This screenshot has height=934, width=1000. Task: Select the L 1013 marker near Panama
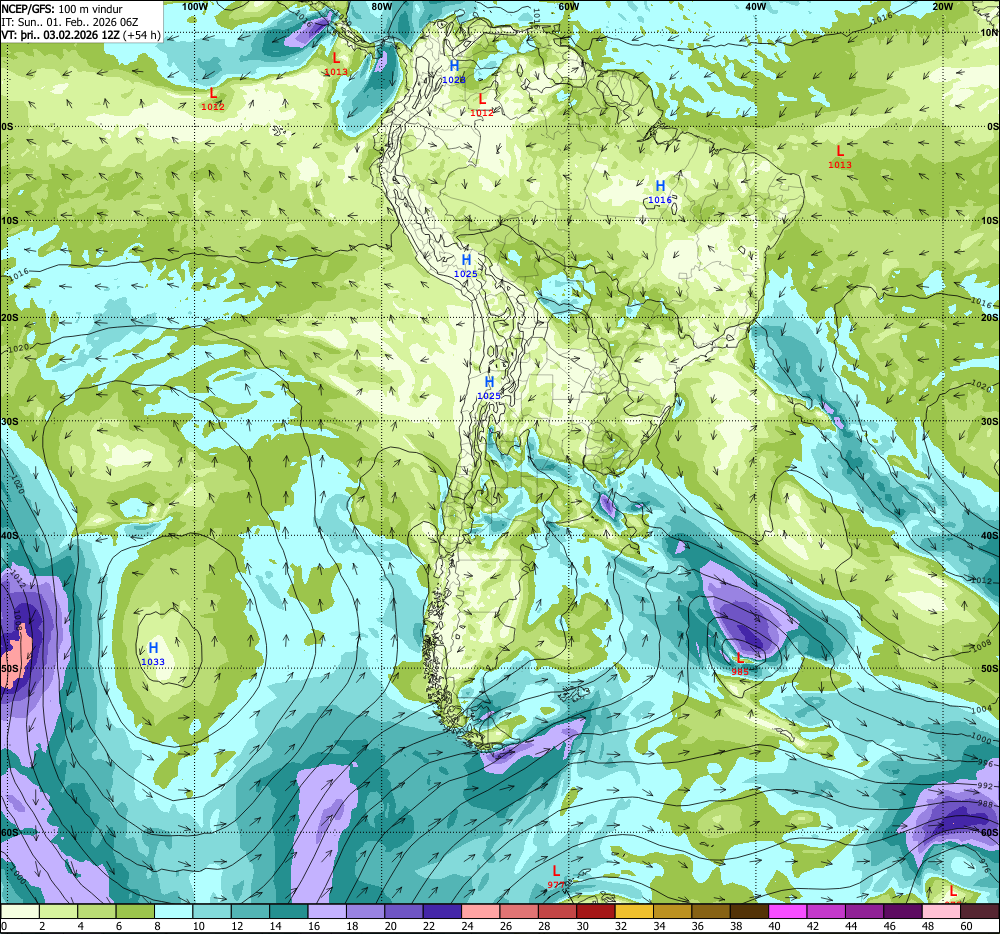336,64
